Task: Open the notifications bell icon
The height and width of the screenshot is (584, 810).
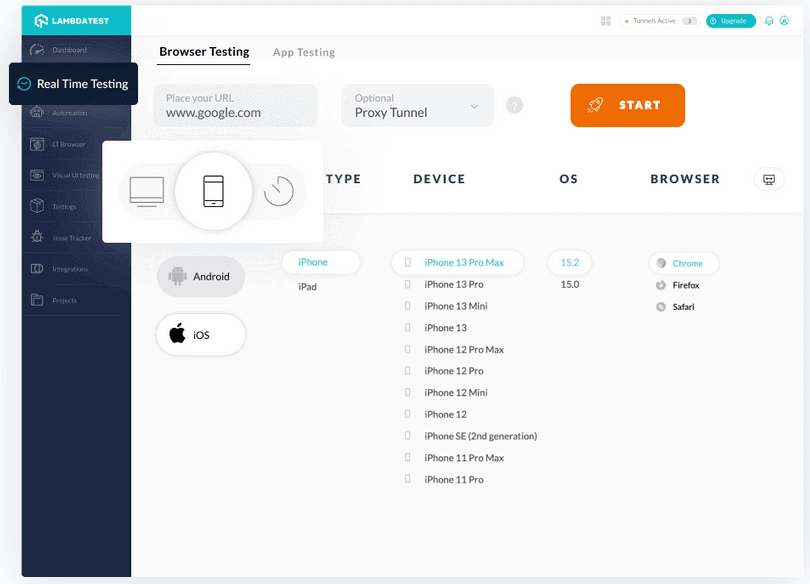Action: pyautogui.click(x=769, y=21)
